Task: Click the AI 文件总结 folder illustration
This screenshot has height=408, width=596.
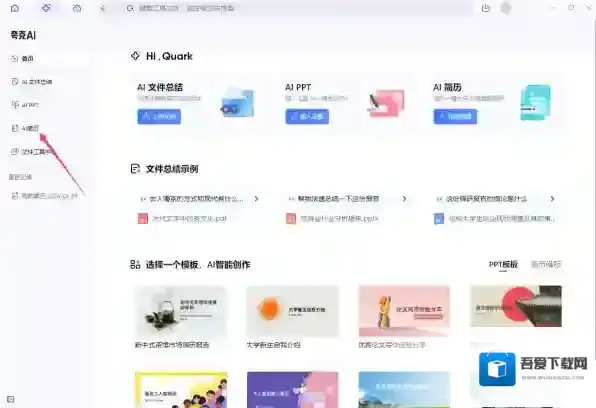Action: pyautogui.click(x=237, y=103)
